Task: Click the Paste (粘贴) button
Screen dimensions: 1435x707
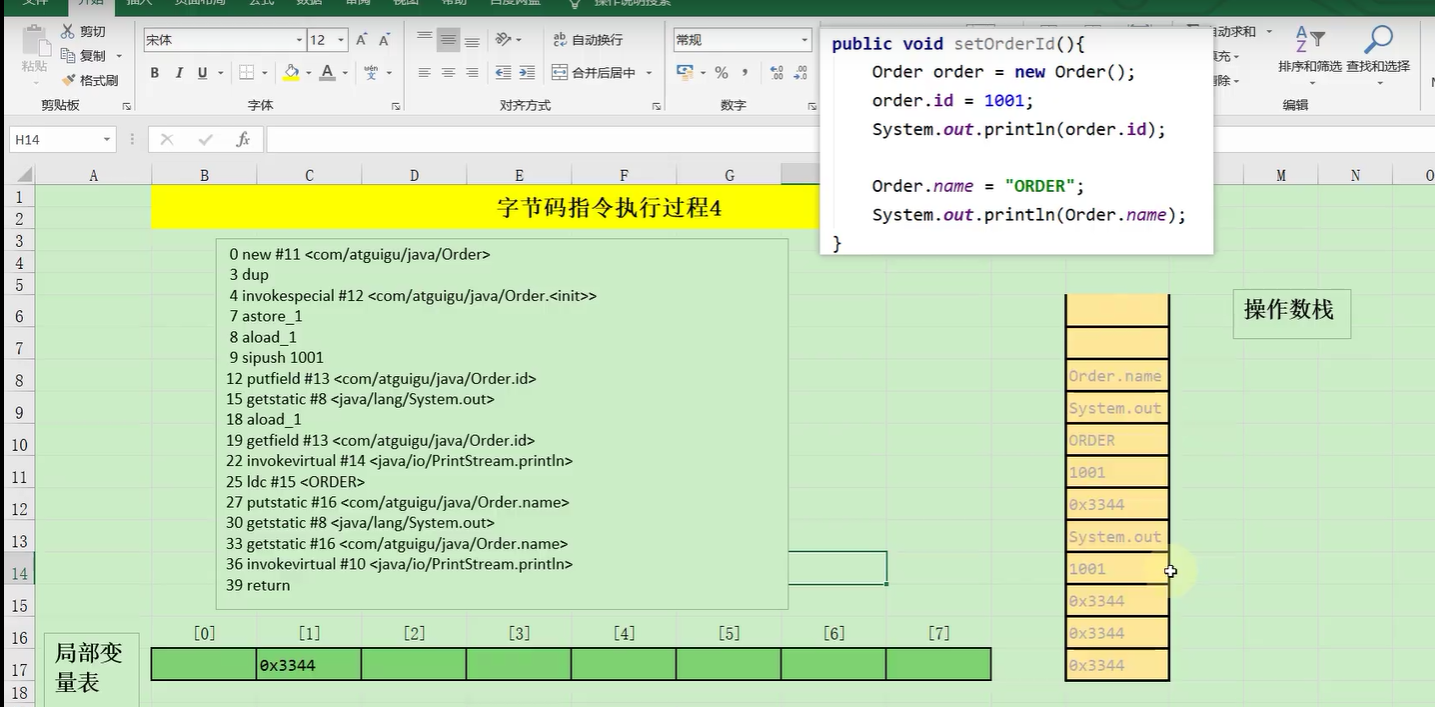Action: point(34,50)
